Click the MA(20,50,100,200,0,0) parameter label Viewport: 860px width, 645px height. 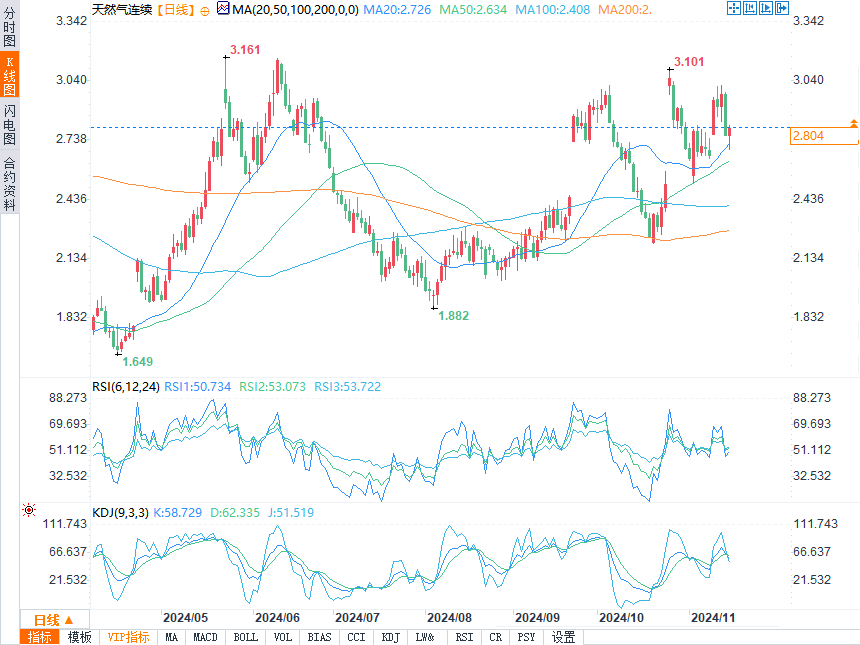tap(295, 10)
